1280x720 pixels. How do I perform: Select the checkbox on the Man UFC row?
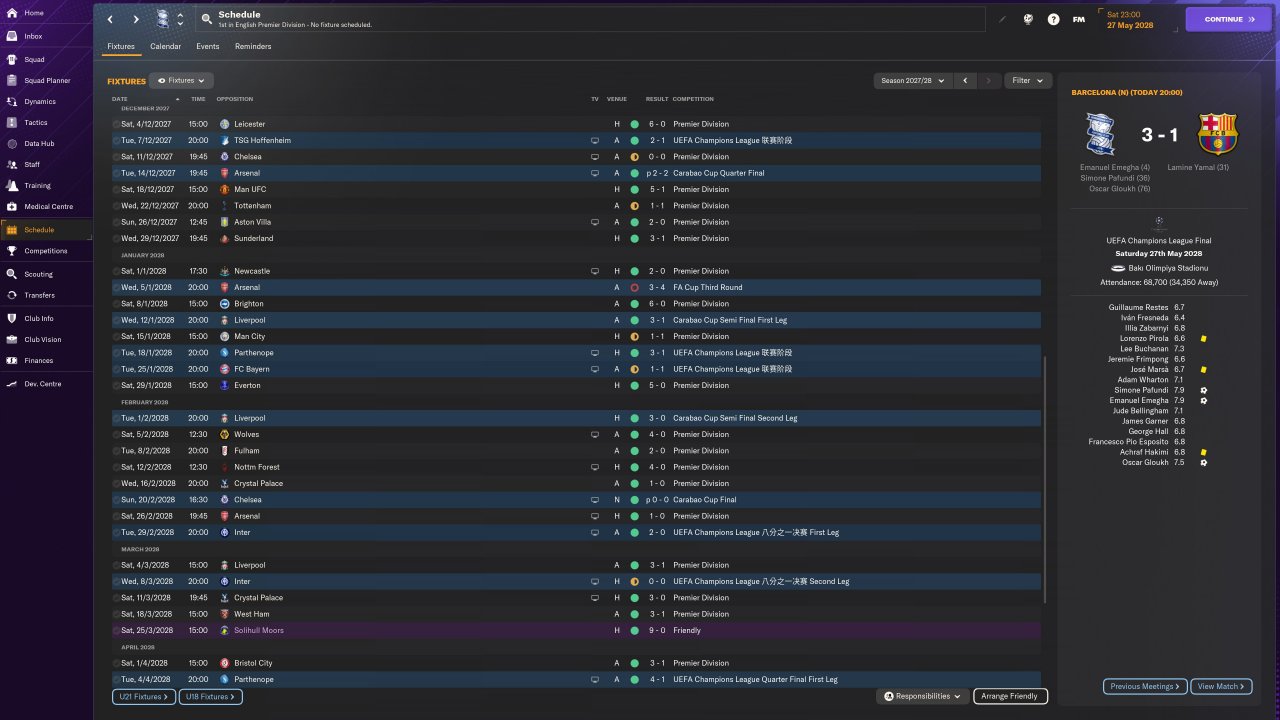(116, 189)
